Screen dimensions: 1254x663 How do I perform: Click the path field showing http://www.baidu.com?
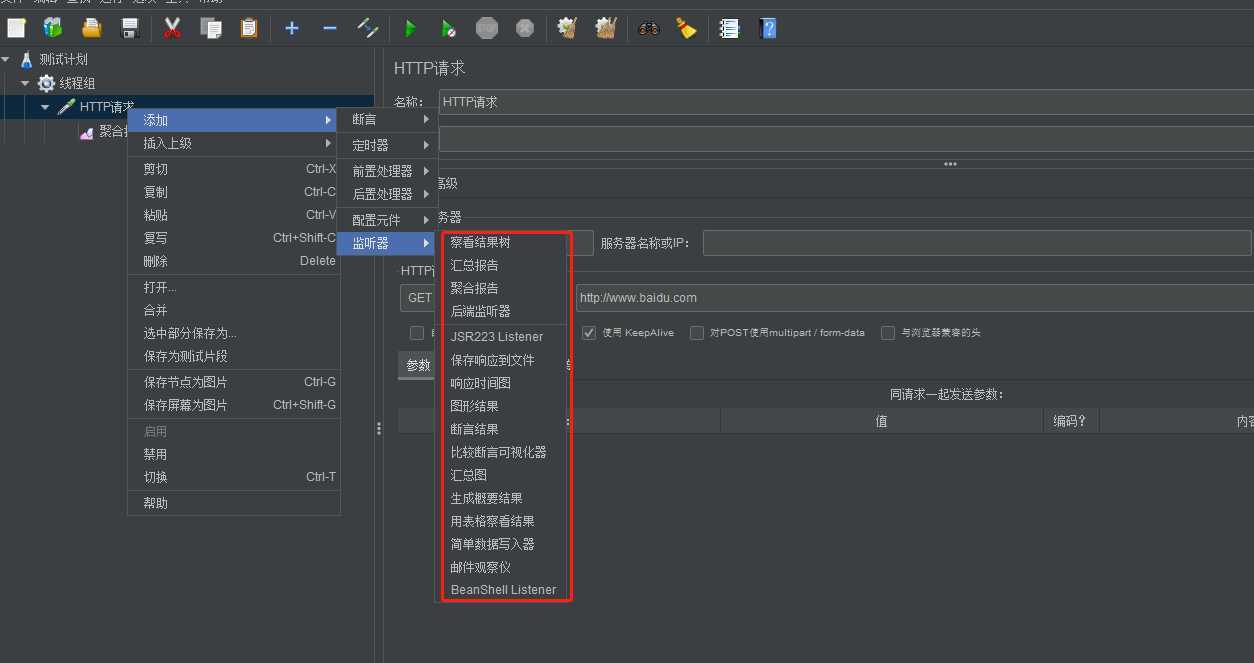pyautogui.click(x=914, y=298)
